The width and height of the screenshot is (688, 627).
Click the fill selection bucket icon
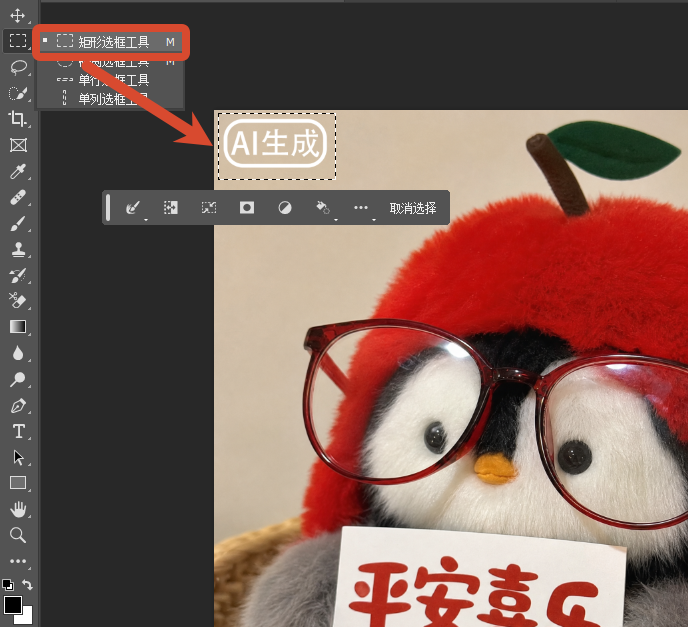[323, 208]
